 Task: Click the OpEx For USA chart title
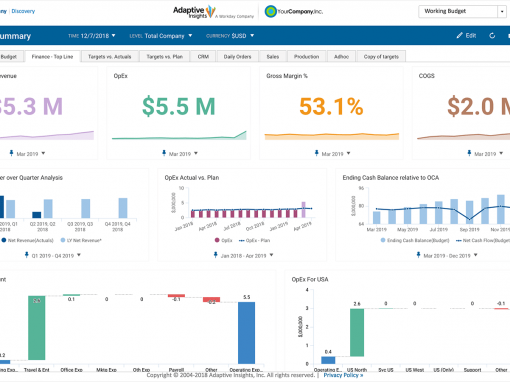click(x=310, y=279)
